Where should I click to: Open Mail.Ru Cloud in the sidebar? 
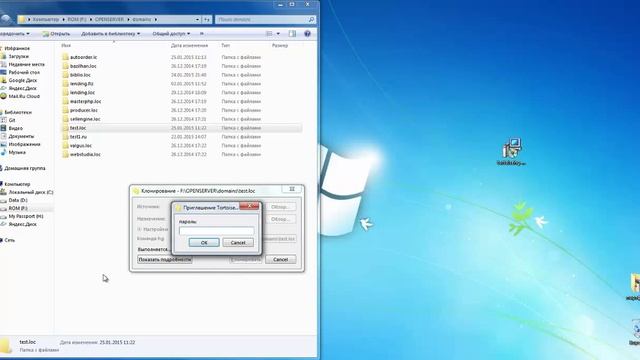[24, 96]
